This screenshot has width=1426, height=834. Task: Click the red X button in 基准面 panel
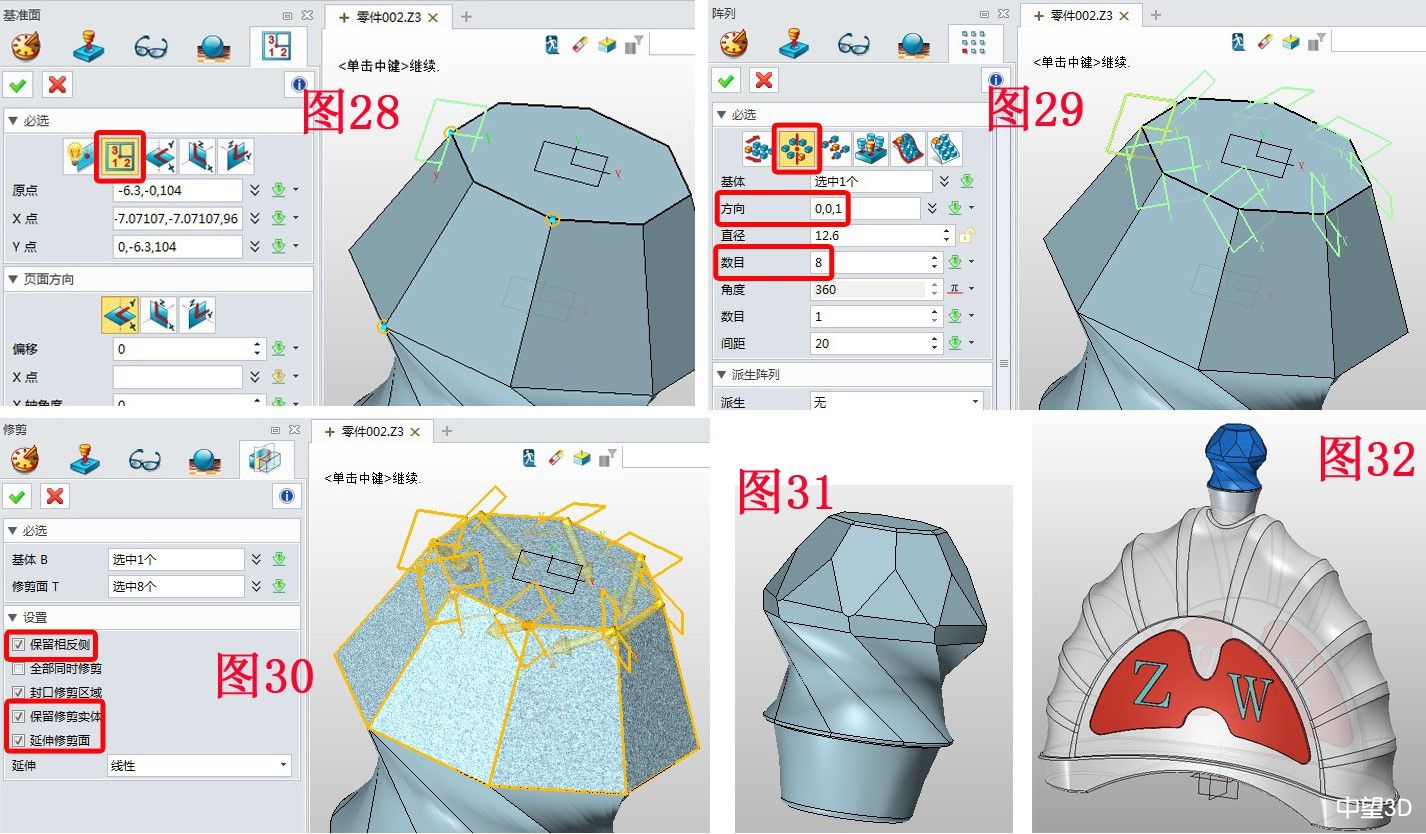click(58, 84)
